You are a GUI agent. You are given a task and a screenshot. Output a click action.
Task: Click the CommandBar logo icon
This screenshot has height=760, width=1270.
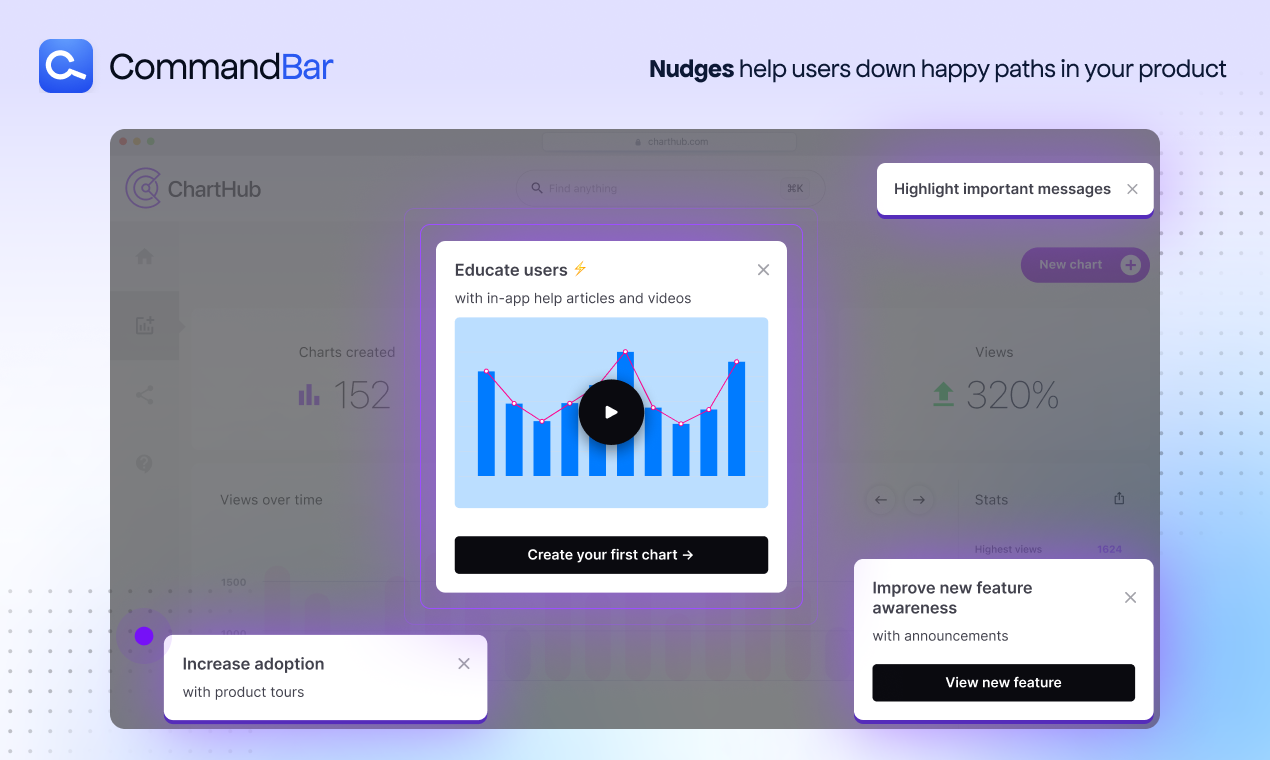[66, 66]
